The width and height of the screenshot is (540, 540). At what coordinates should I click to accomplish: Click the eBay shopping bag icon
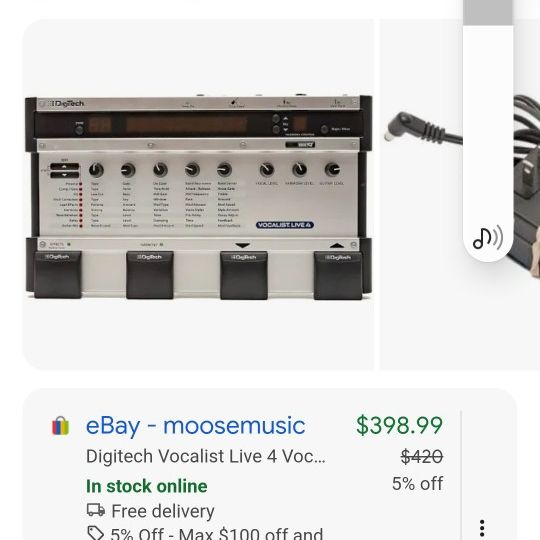point(61,426)
